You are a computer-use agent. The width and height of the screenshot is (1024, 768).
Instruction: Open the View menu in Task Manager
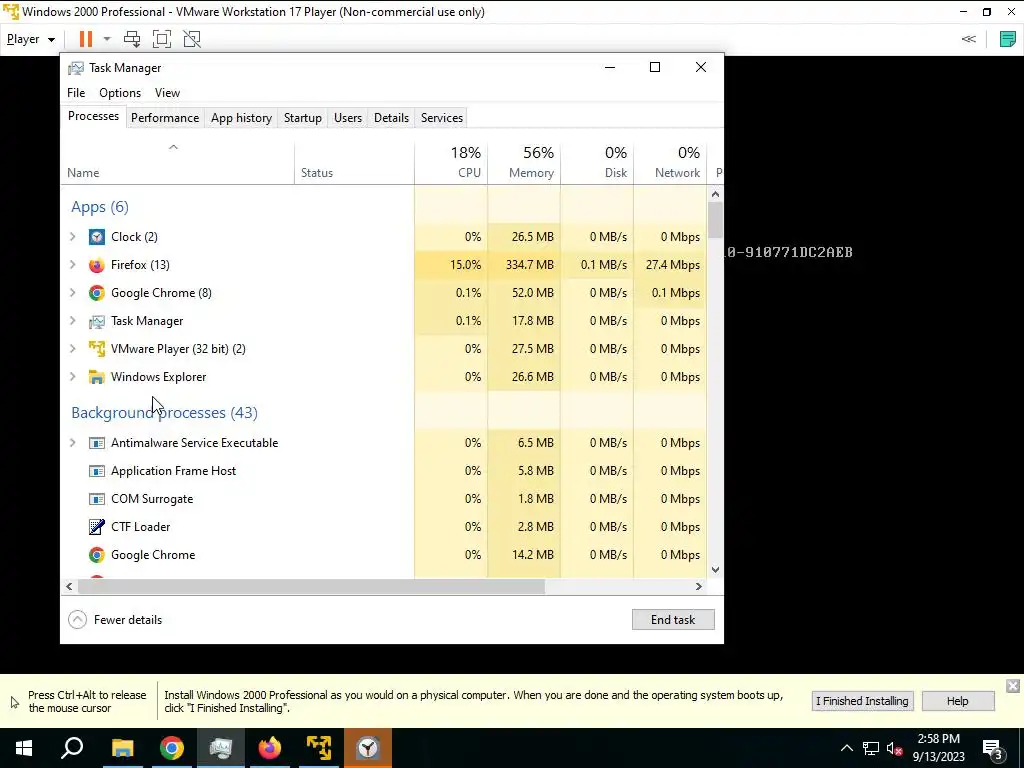tap(167, 93)
